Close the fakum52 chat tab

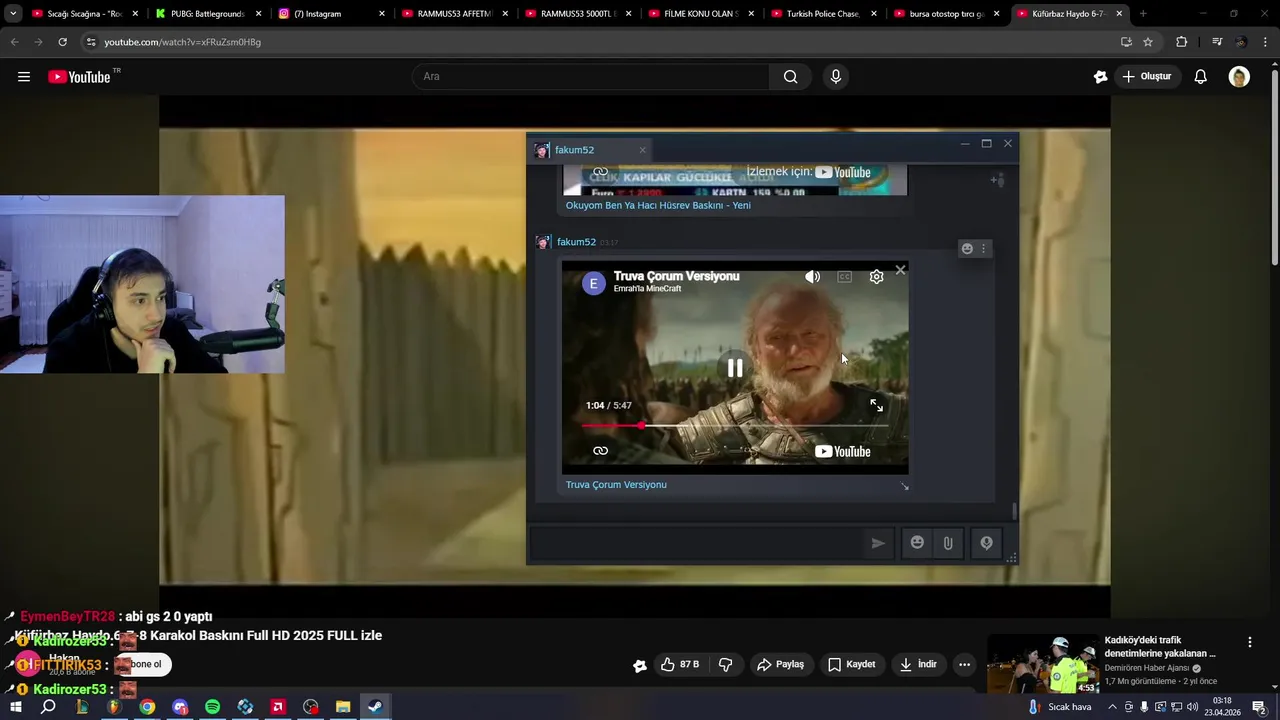(642, 150)
